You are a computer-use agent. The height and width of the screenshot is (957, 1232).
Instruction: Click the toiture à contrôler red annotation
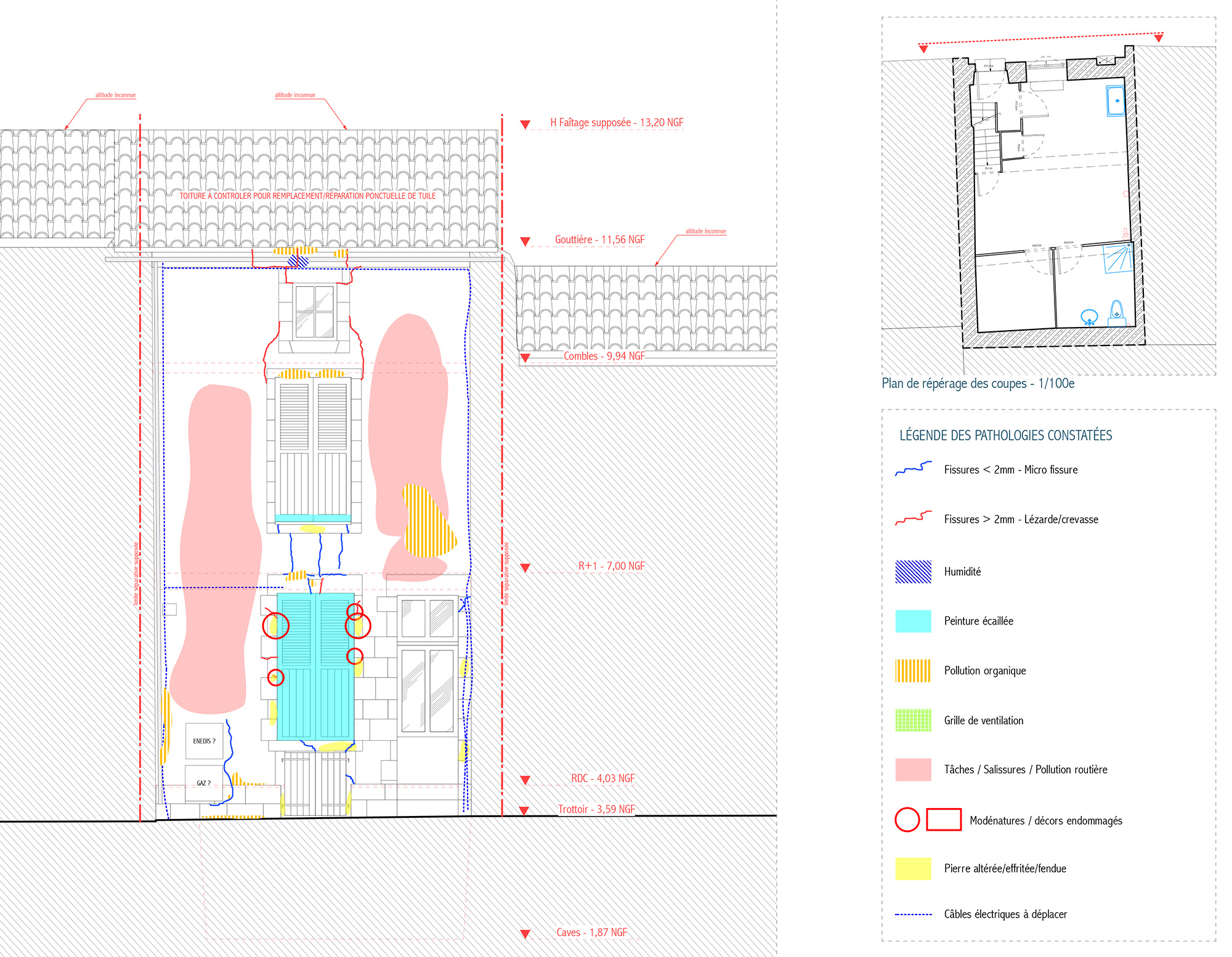point(307,196)
